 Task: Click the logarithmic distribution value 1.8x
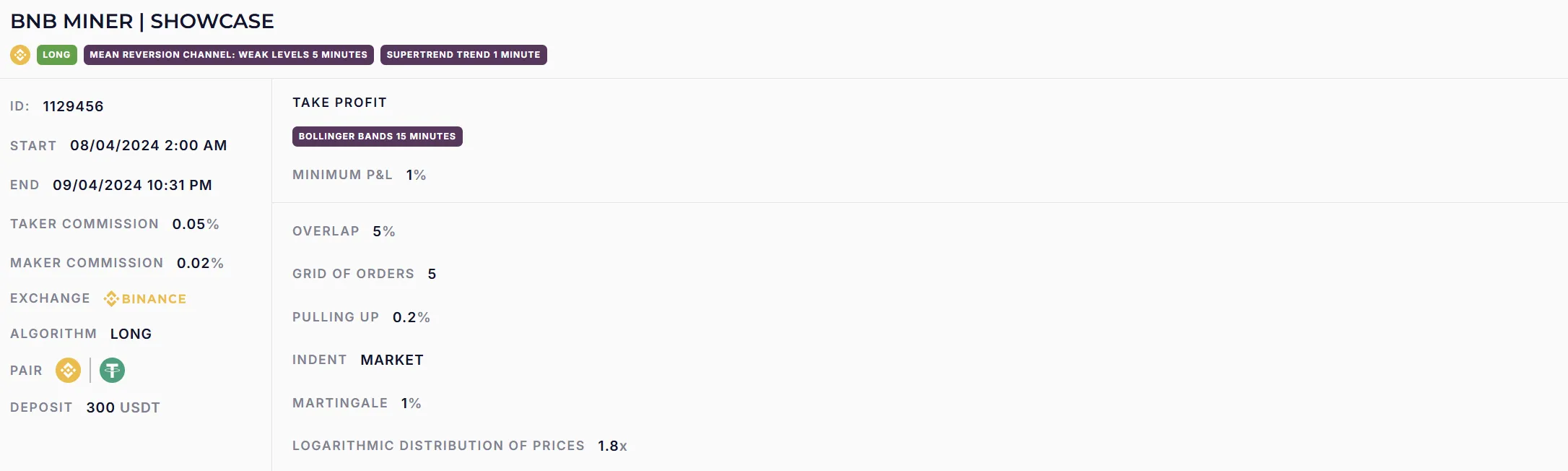[x=612, y=446]
